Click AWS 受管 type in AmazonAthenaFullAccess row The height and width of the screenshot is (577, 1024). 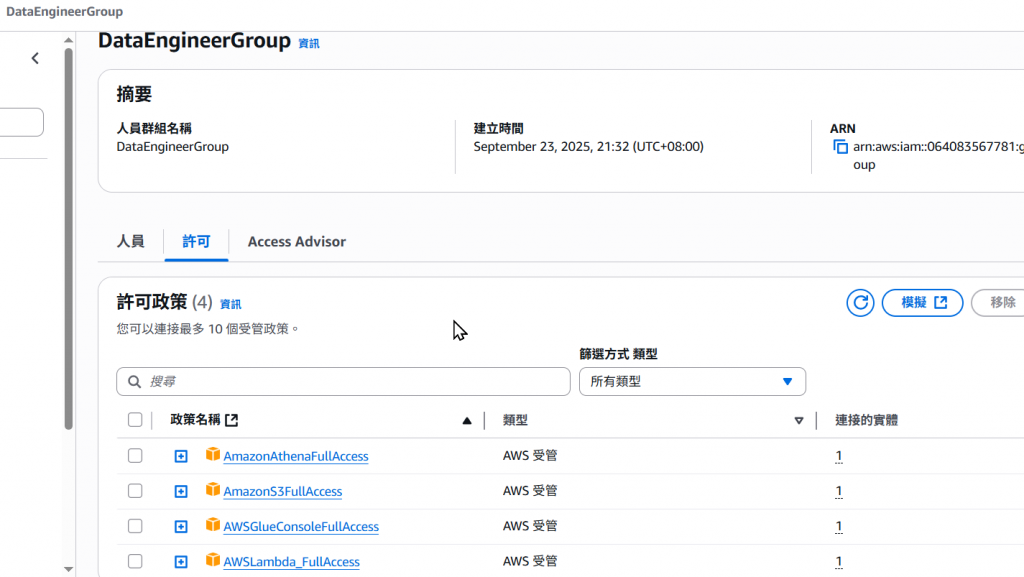(530, 456)
